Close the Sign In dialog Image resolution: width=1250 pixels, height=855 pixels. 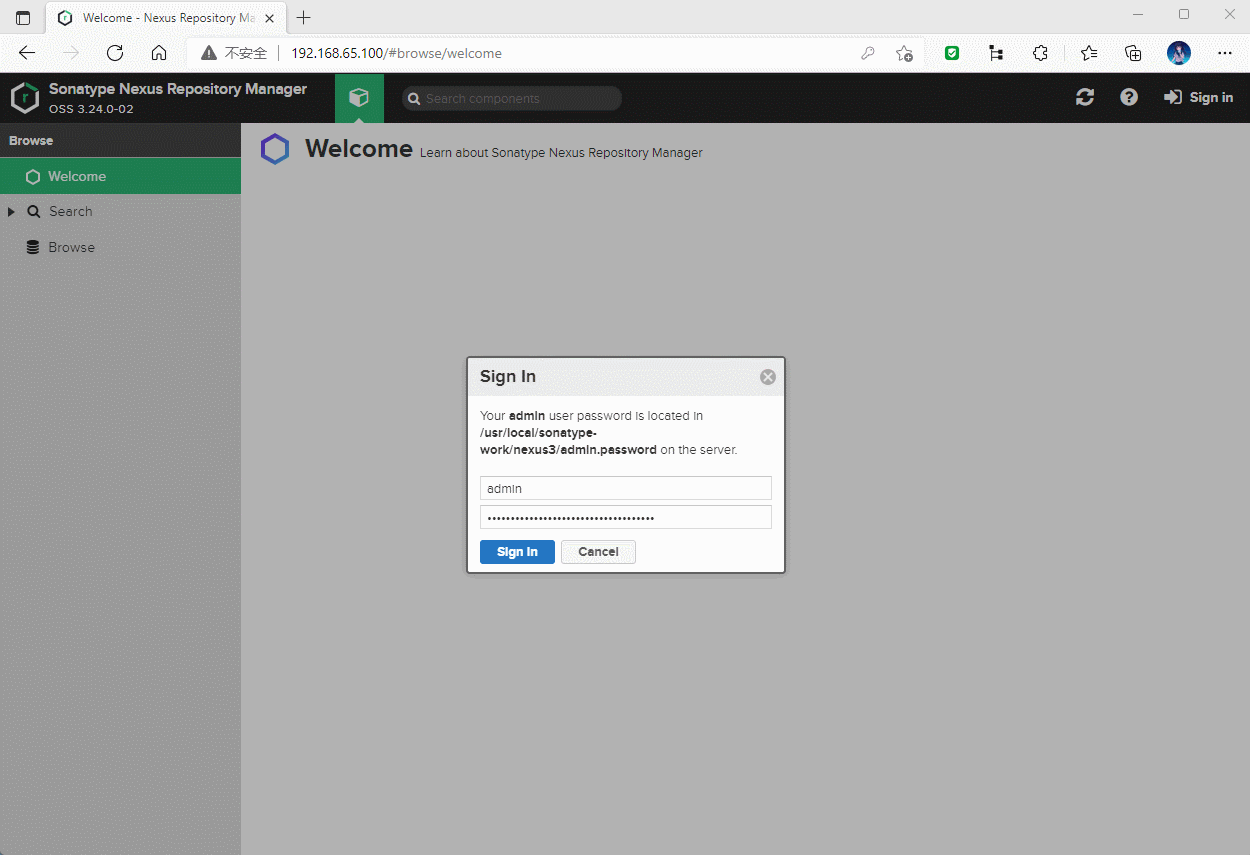pyautogui.click(x=768, y=377)
